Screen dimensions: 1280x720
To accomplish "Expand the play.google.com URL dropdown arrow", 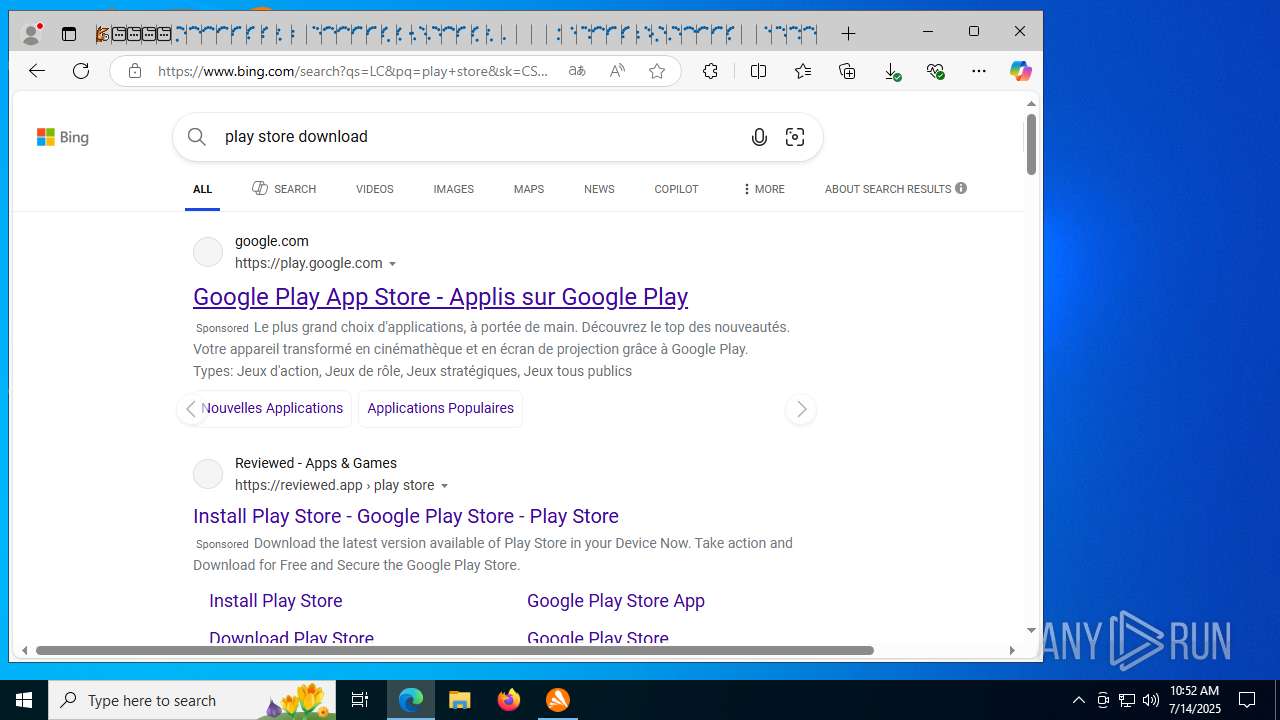I will [393, 264].
